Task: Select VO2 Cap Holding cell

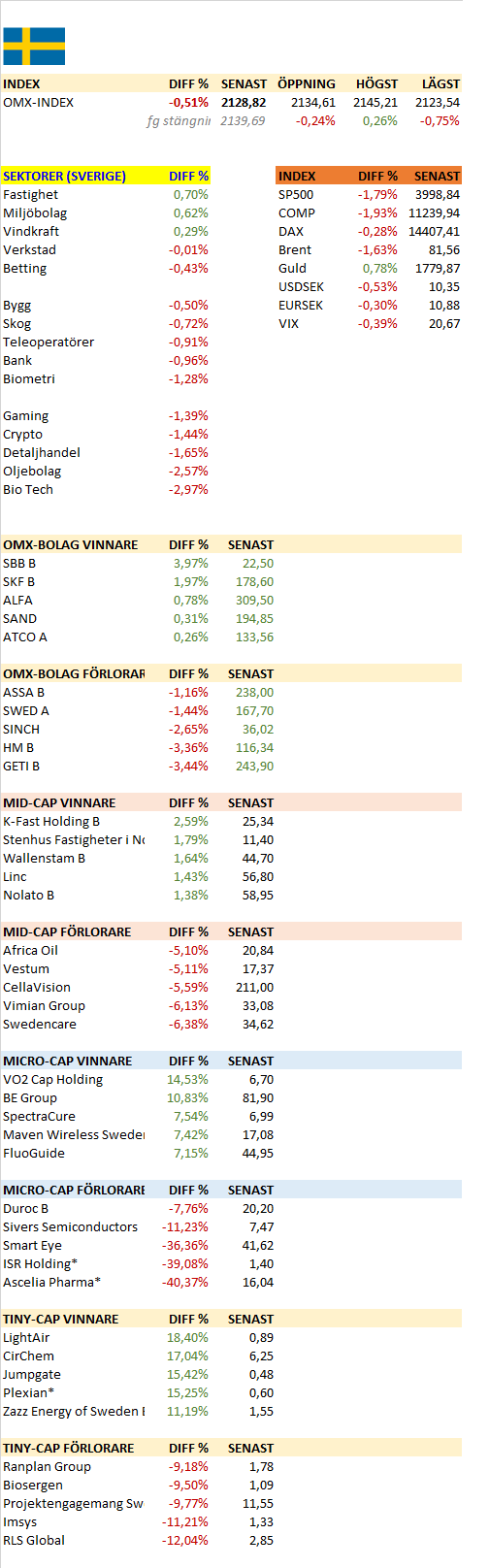Action: click(52, 1079)
